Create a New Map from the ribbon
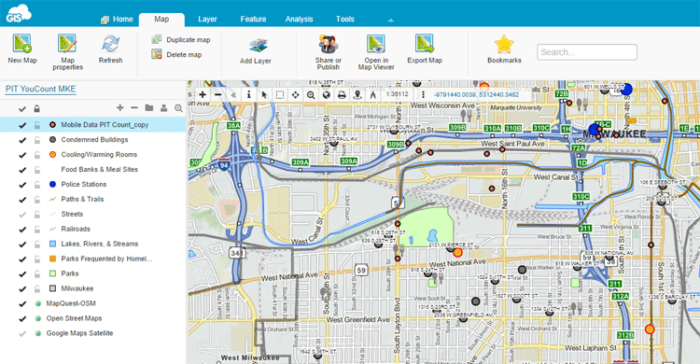Image resolution: width=700 pixels, height=364 pixels. click(x=22, y=49)
